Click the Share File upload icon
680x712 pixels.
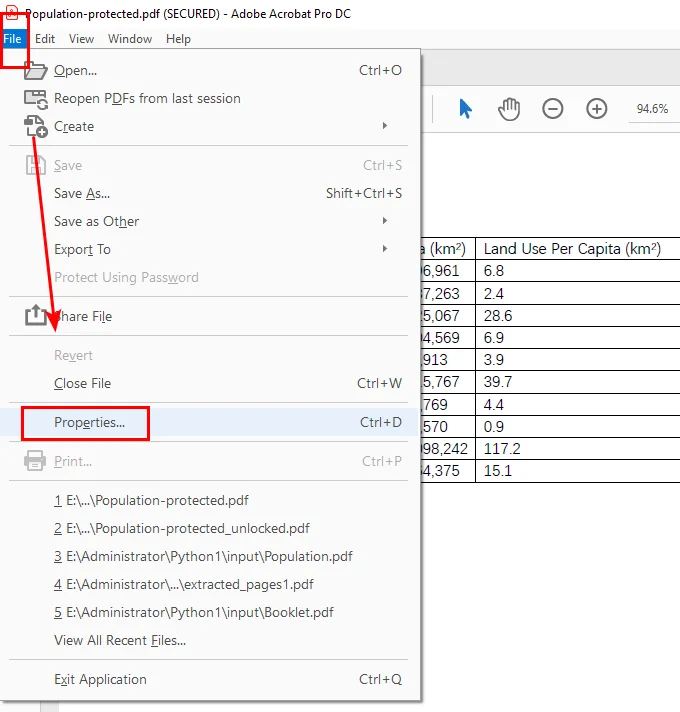(x=35, y=316)
